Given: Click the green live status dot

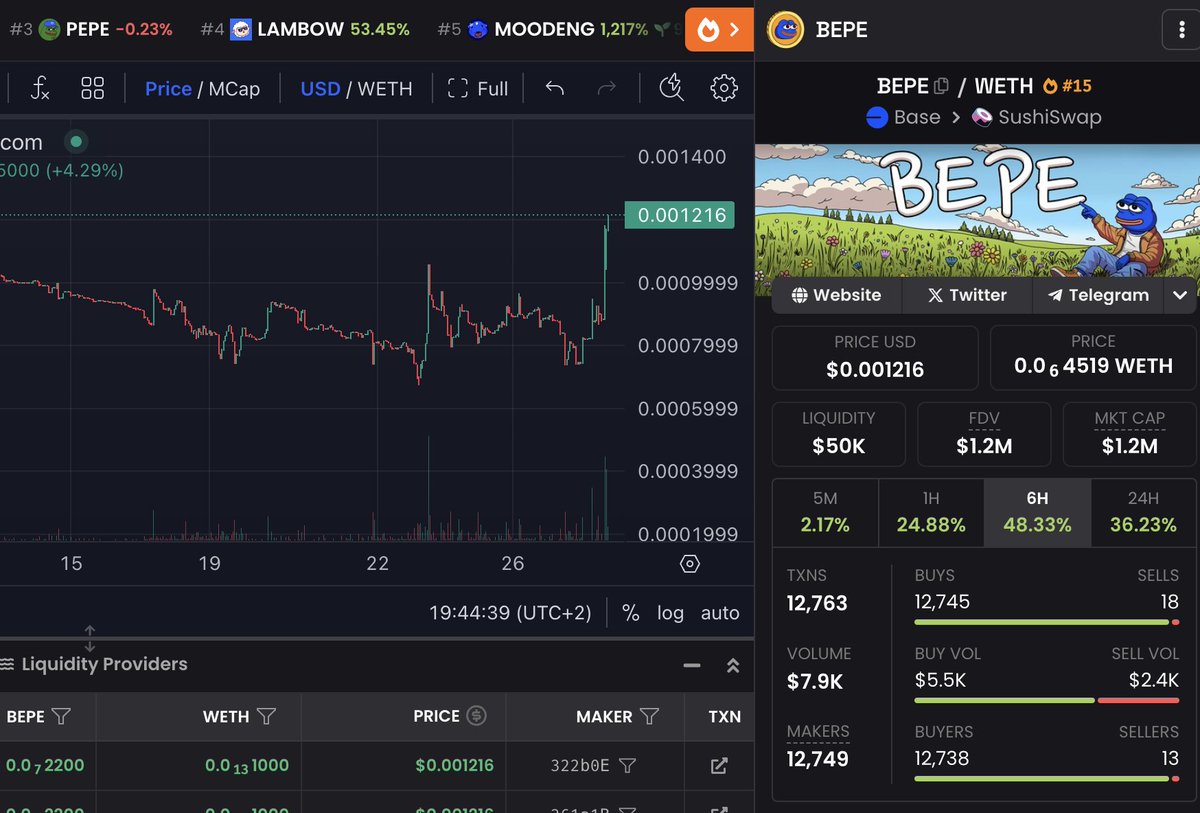Looking at the screenshot, I should point(76,142).
